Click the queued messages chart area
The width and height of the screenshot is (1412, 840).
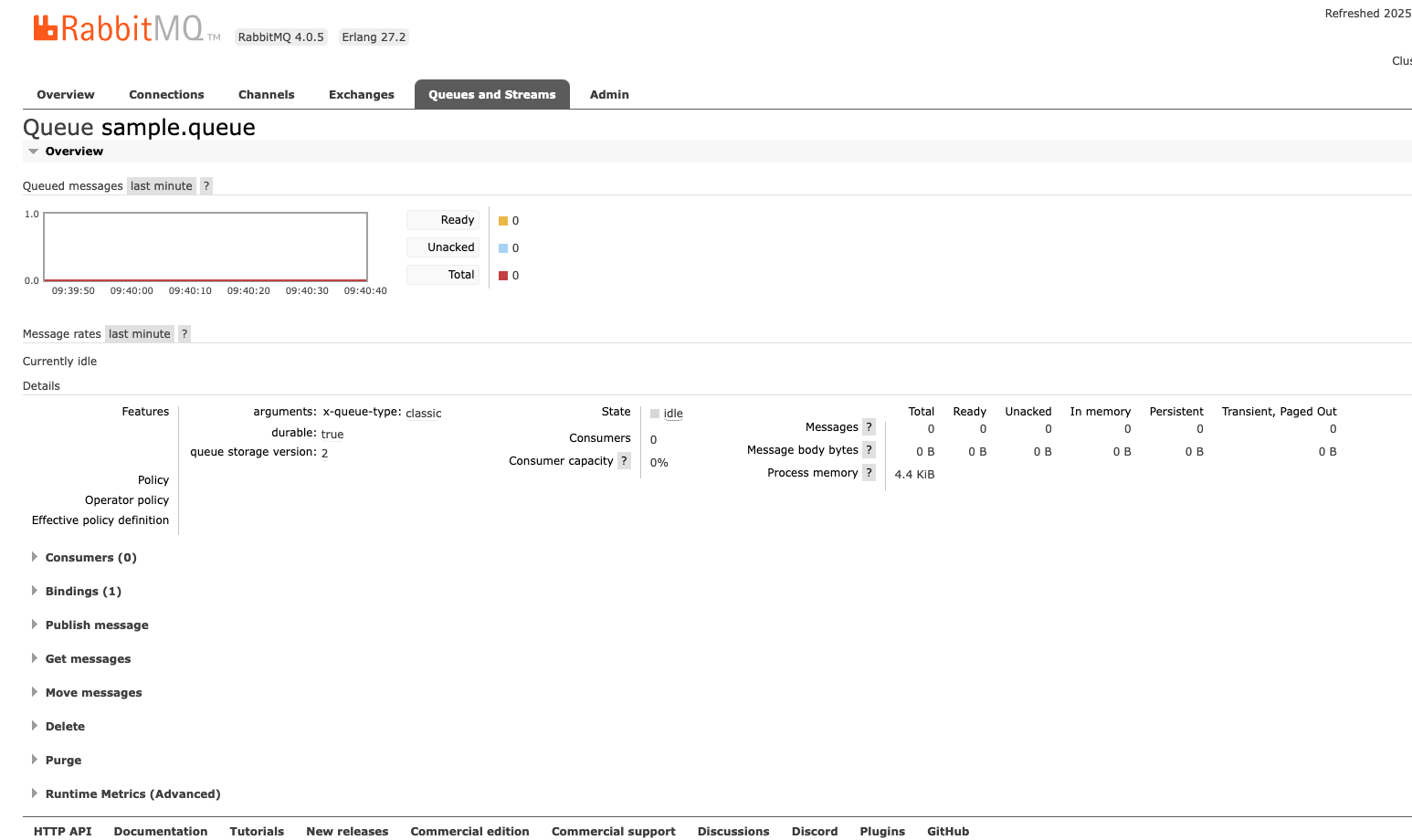click(205, 247)
